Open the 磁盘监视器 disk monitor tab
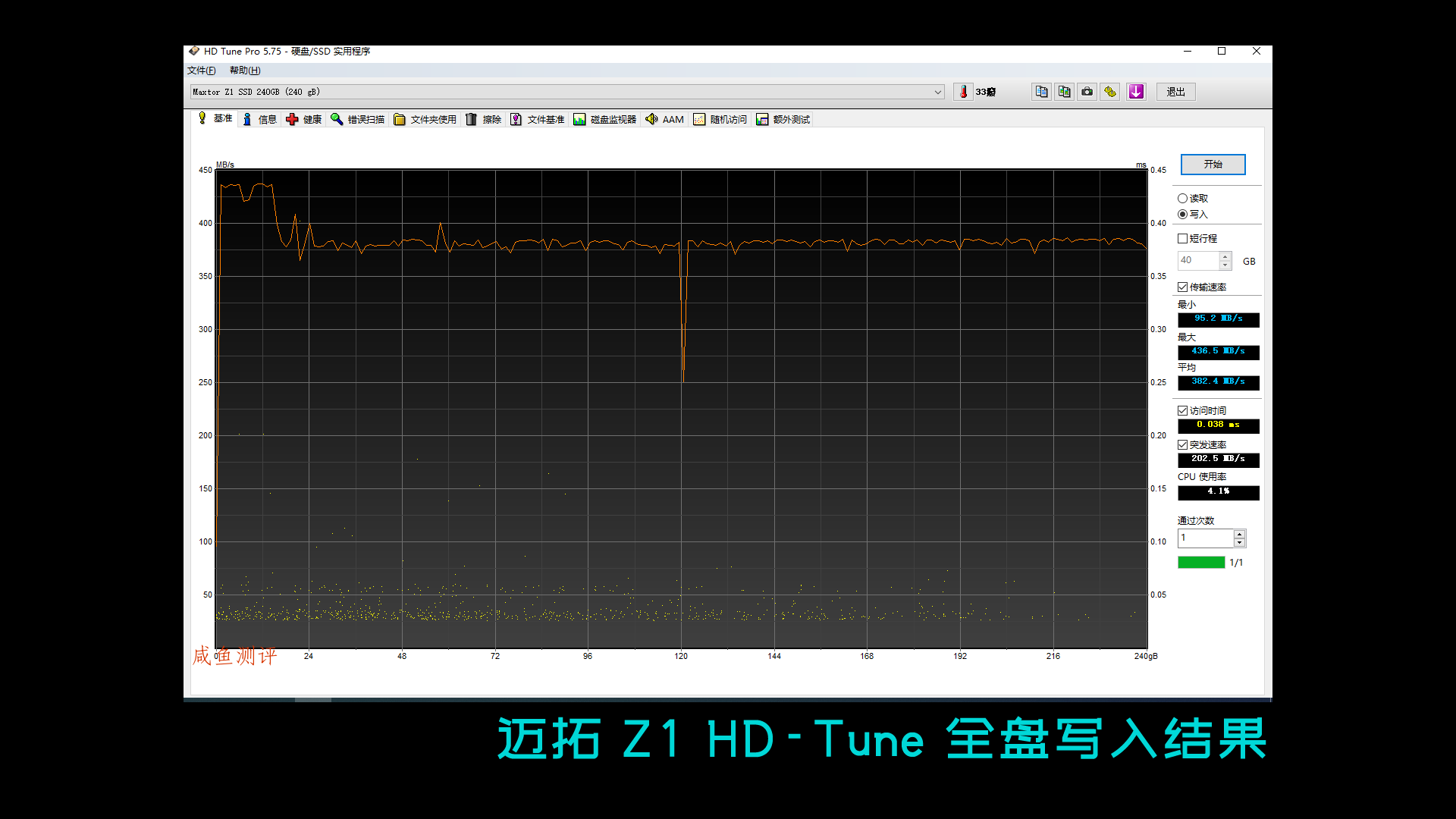The width and height of the screenshot is (1456, 819). pos(605,120)
